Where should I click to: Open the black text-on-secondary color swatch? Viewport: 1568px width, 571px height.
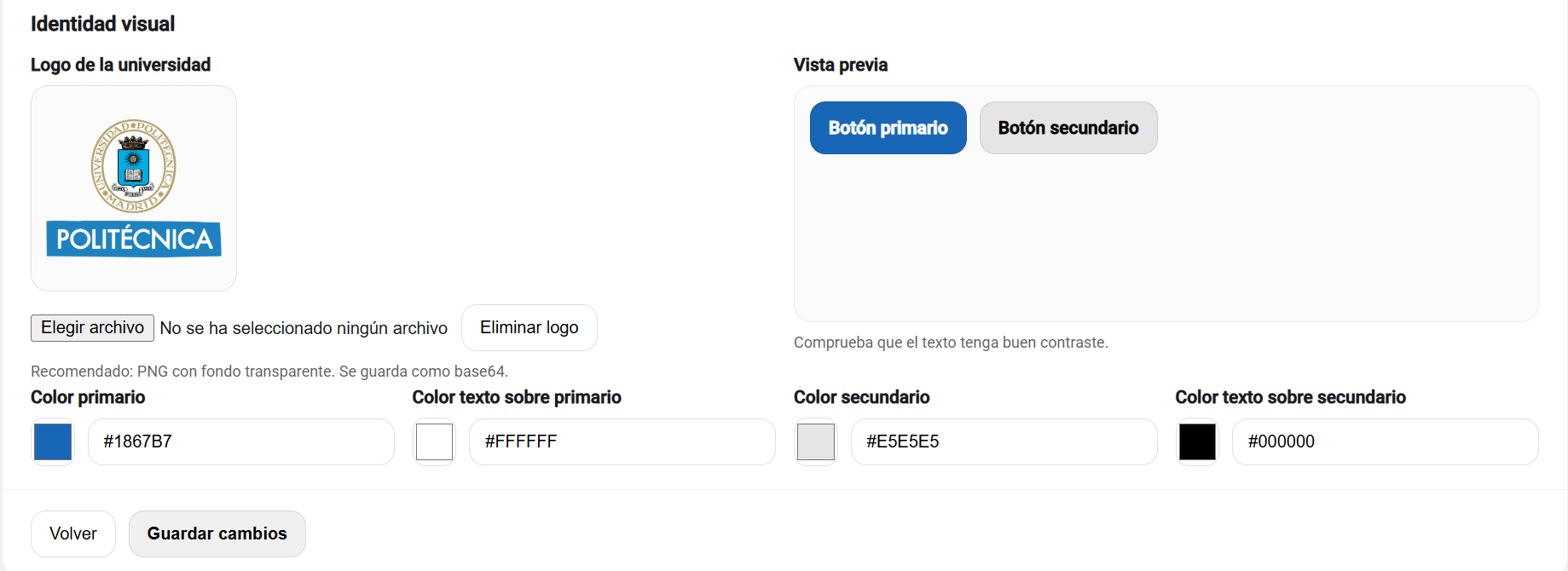click(1197, 442)
